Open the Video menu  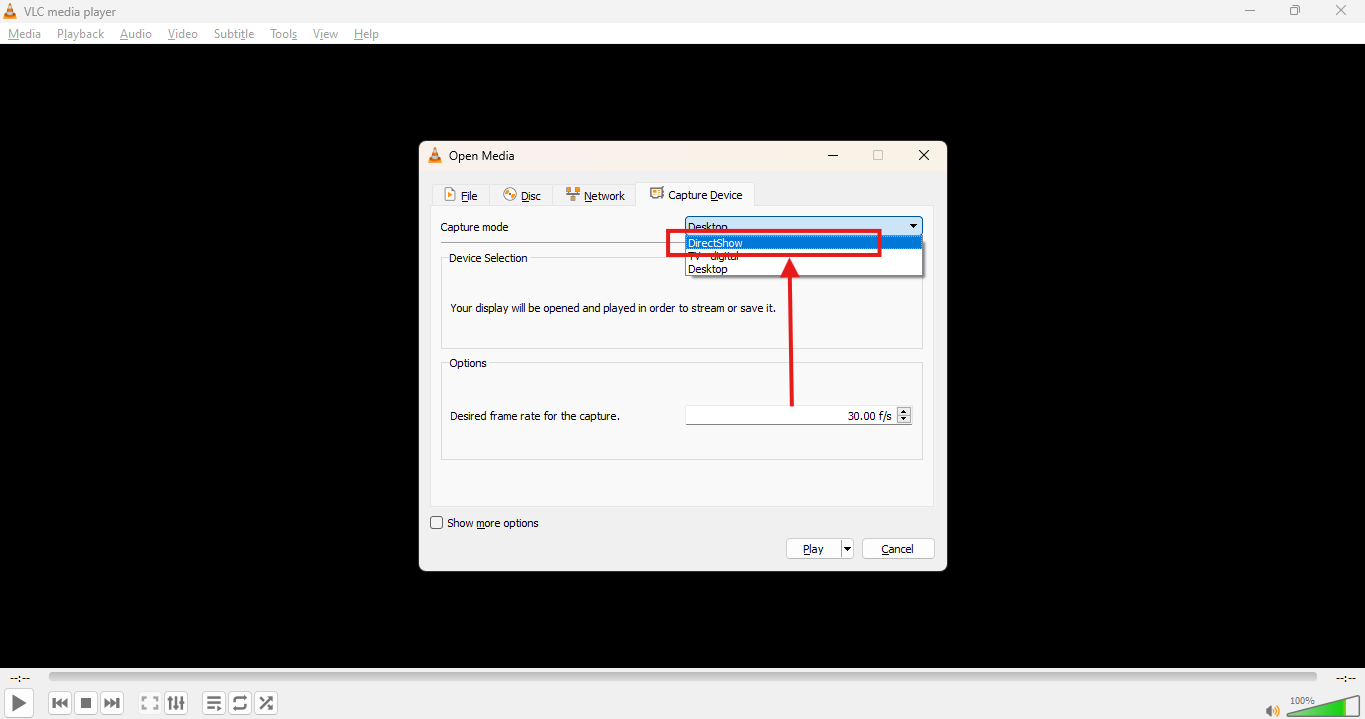pos(183,34)
